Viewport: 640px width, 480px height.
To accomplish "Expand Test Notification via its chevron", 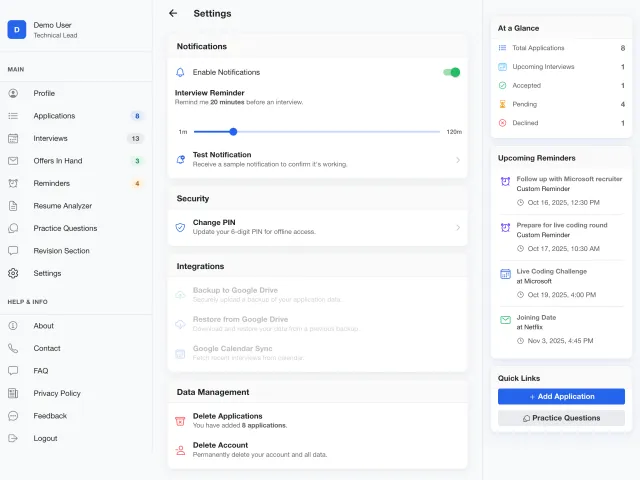I will pyautogui.click(x=458, y=160).
